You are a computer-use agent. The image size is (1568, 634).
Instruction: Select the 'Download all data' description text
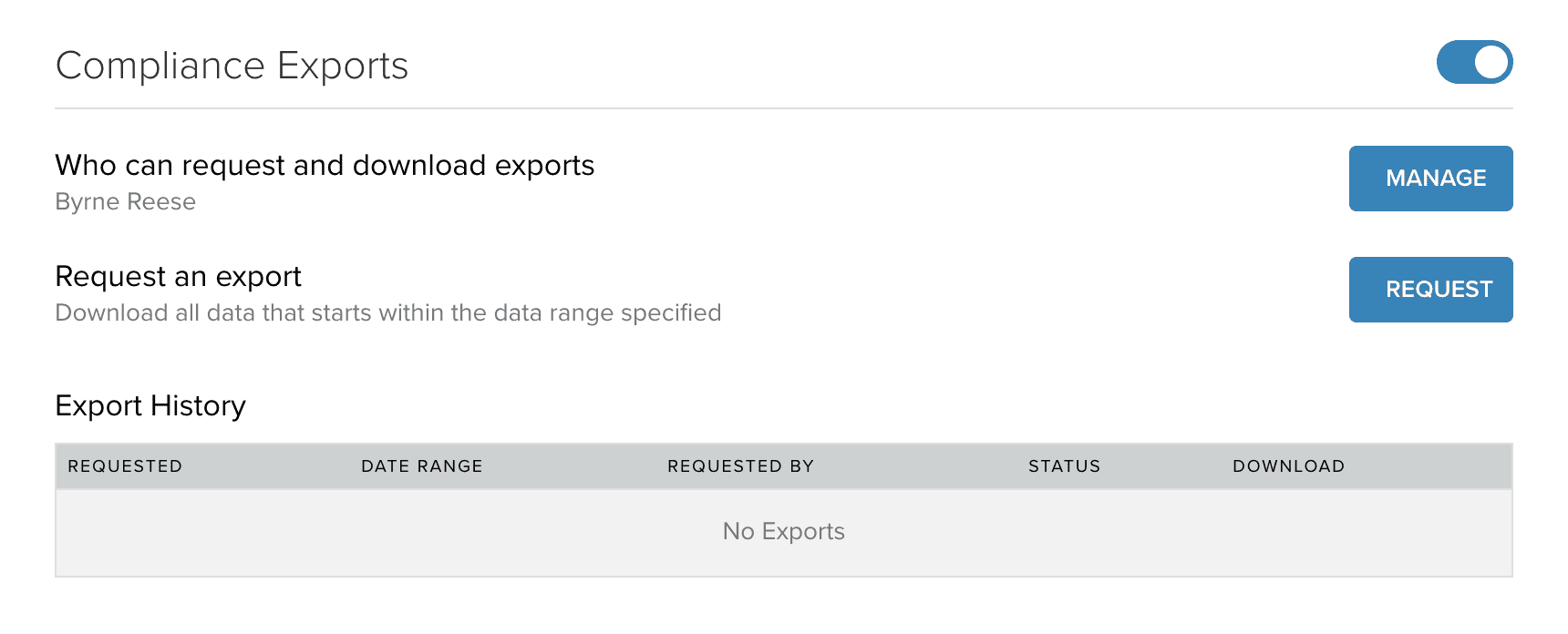click(387, 313)
